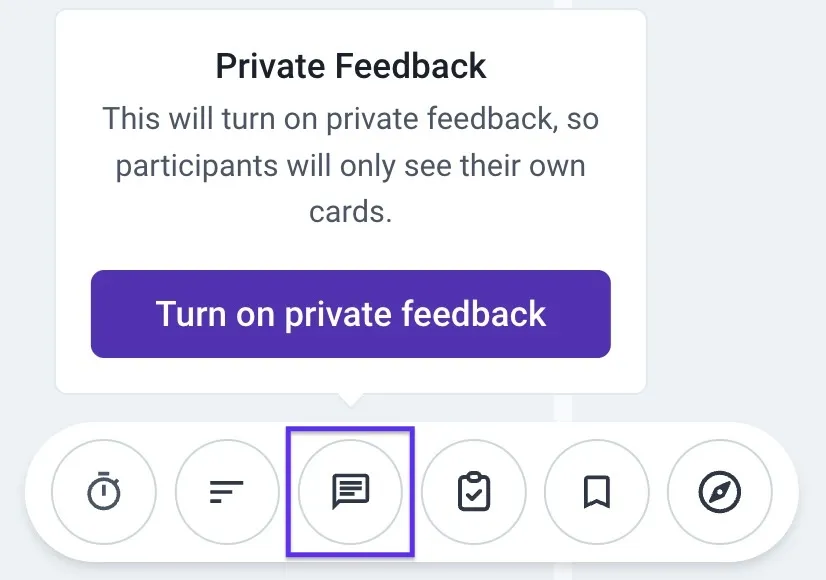The height and width of the screenshot is (580, 826).
Task: Open sorting choices from the lines icon
Action: coord(227,492)
